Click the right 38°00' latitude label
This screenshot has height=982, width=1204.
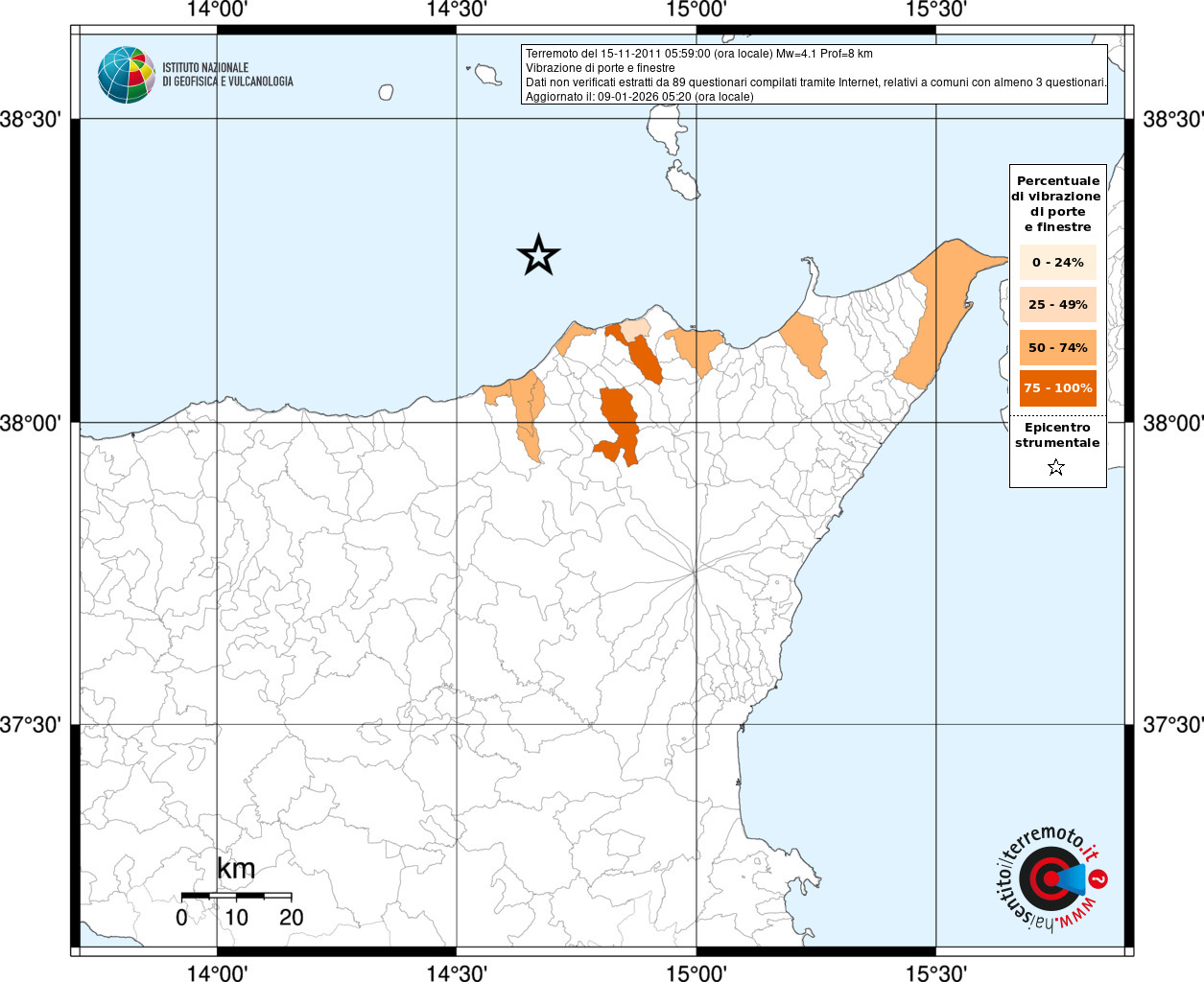click(x=1172, y=423)
